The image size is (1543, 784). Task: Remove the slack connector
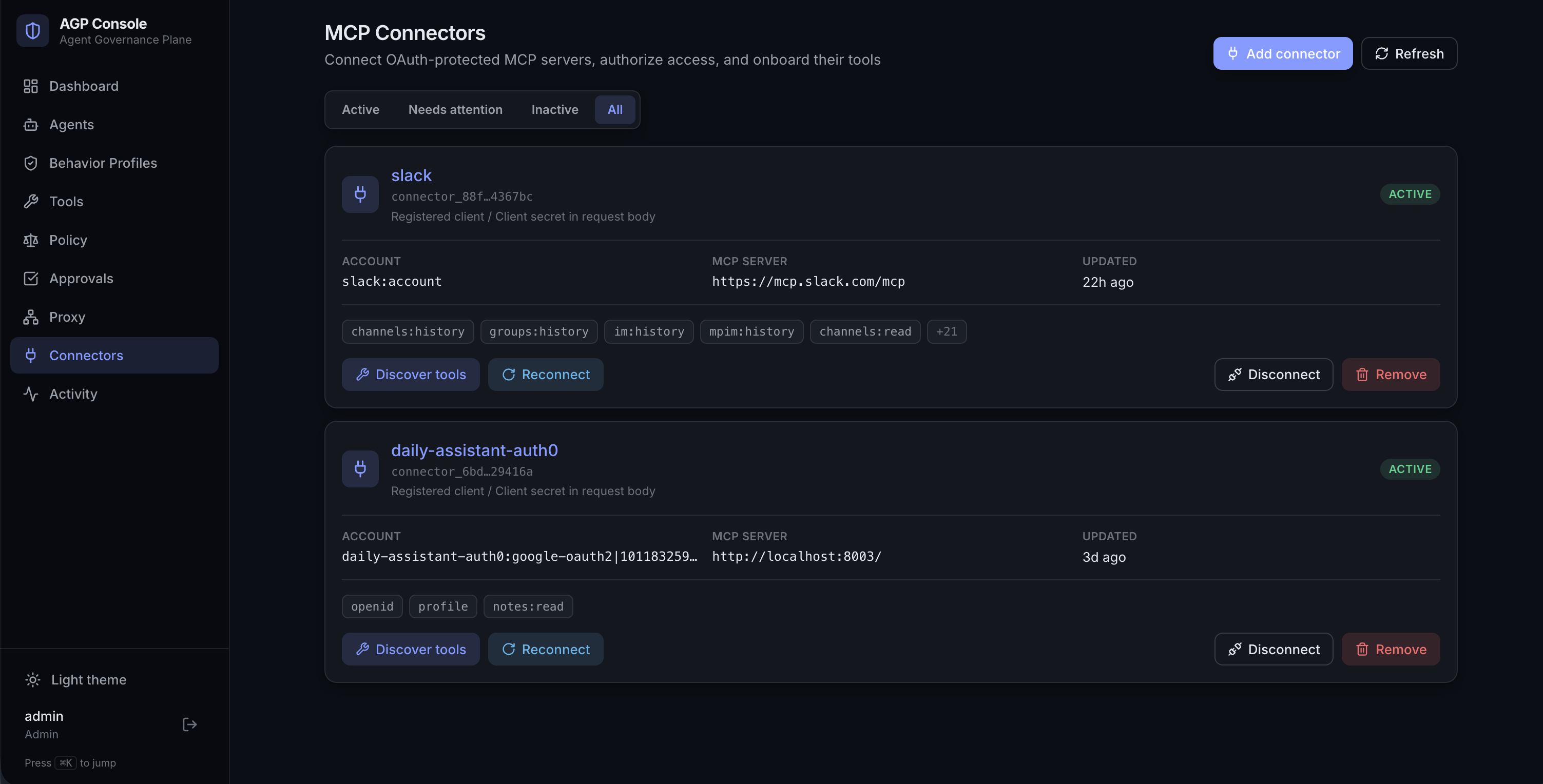pos(1390,375)
